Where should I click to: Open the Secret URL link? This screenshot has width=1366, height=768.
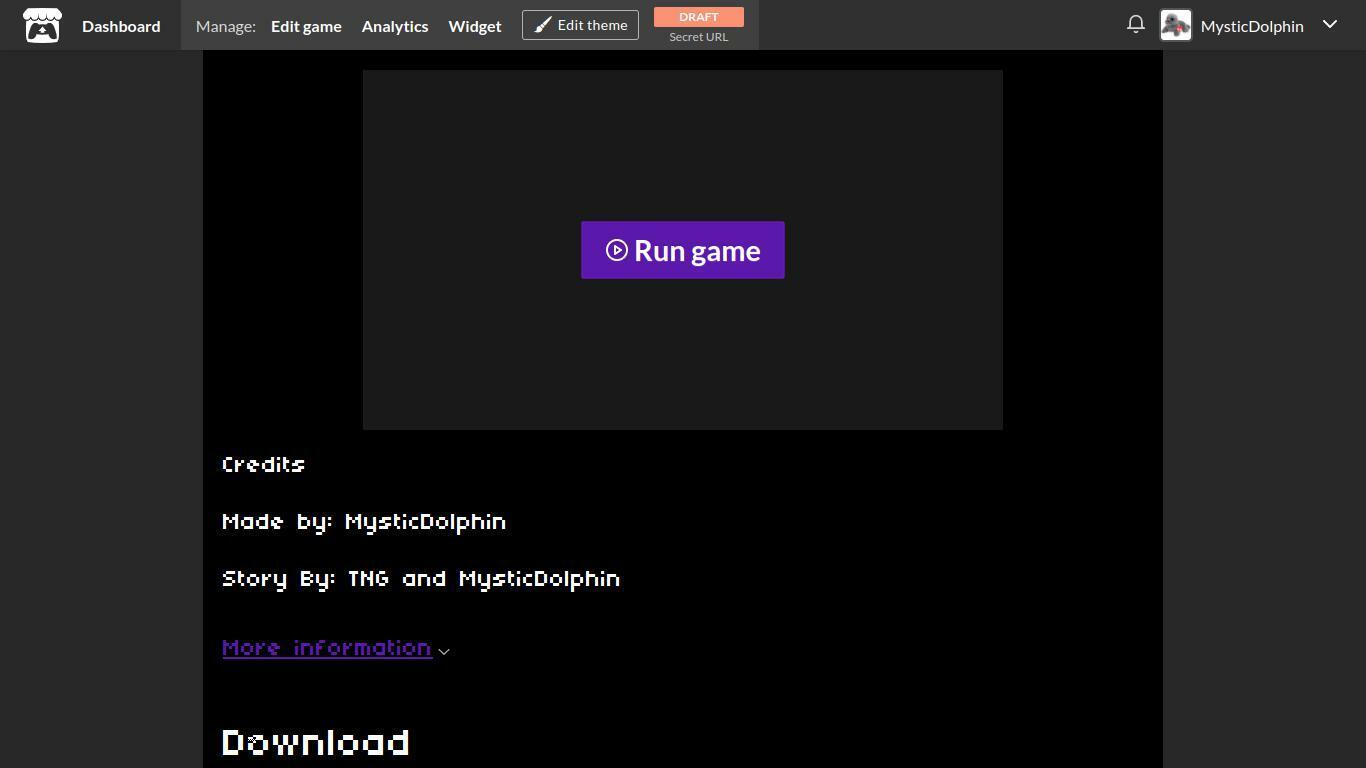click(x=699, y=37)
